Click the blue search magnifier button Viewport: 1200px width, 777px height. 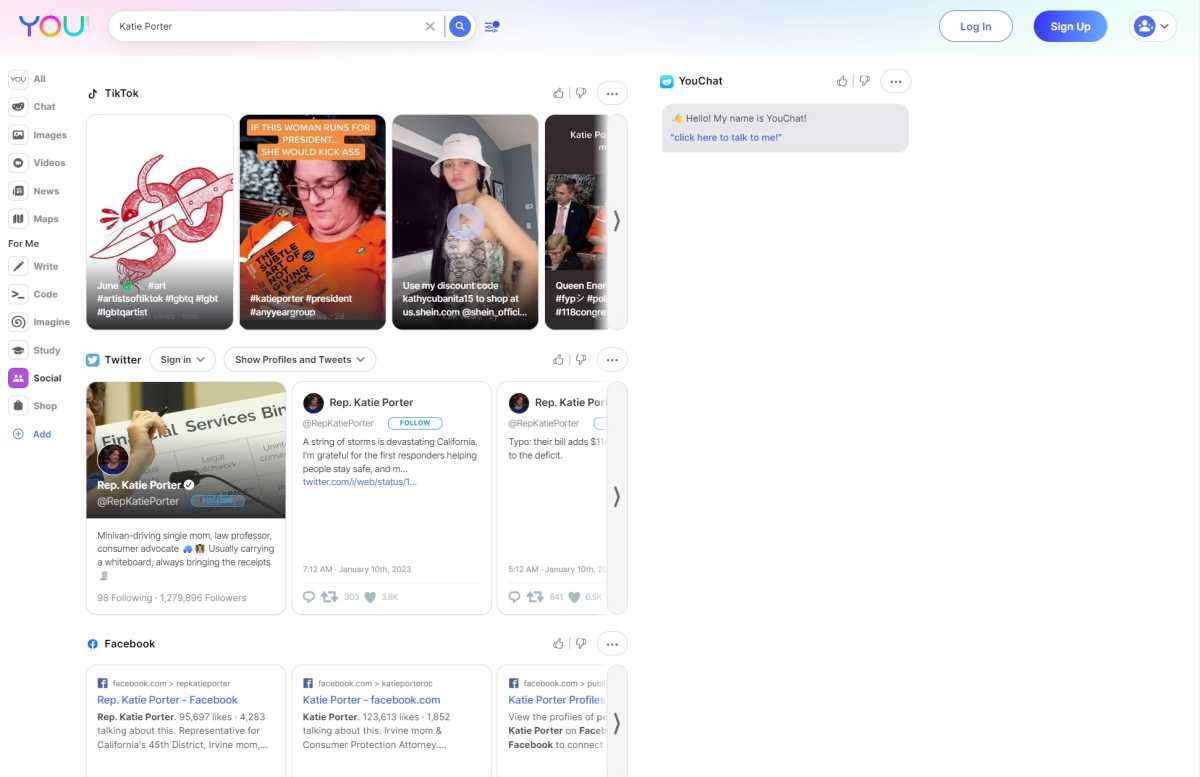click(x=459, y=26)
